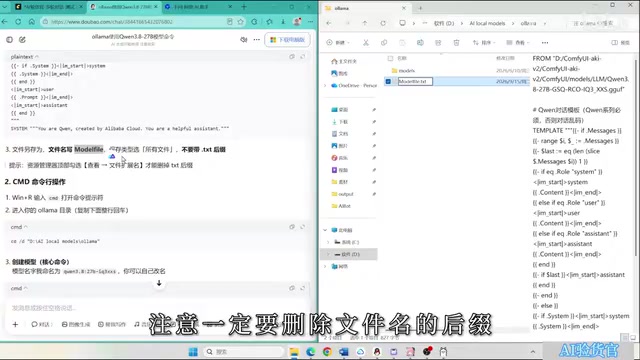
Task: Open output folder in quick access
Action: point(345,194)
